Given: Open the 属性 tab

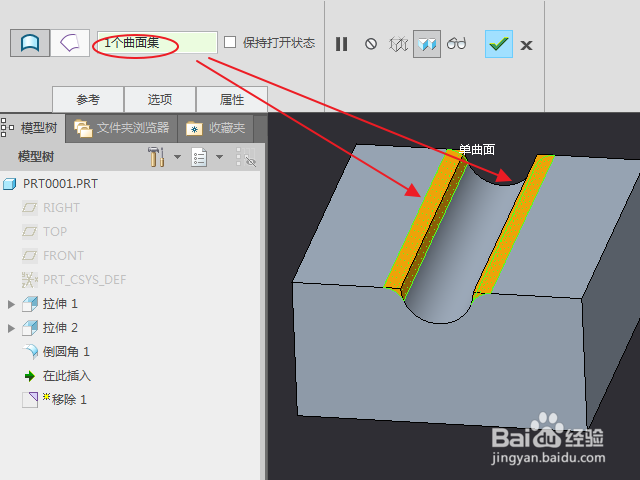Looking at the screenshot, I should (x=232, y=99).
